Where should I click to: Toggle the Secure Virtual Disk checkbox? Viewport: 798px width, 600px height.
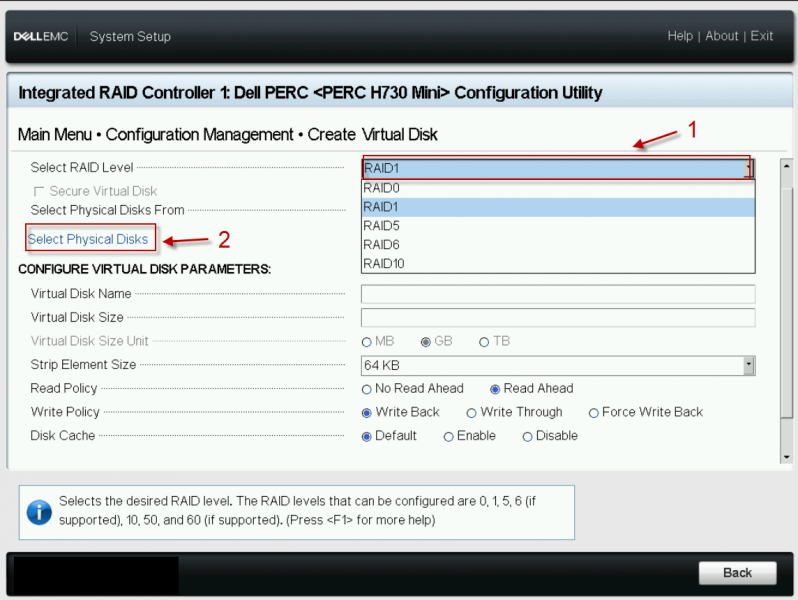tap(39, 191)
